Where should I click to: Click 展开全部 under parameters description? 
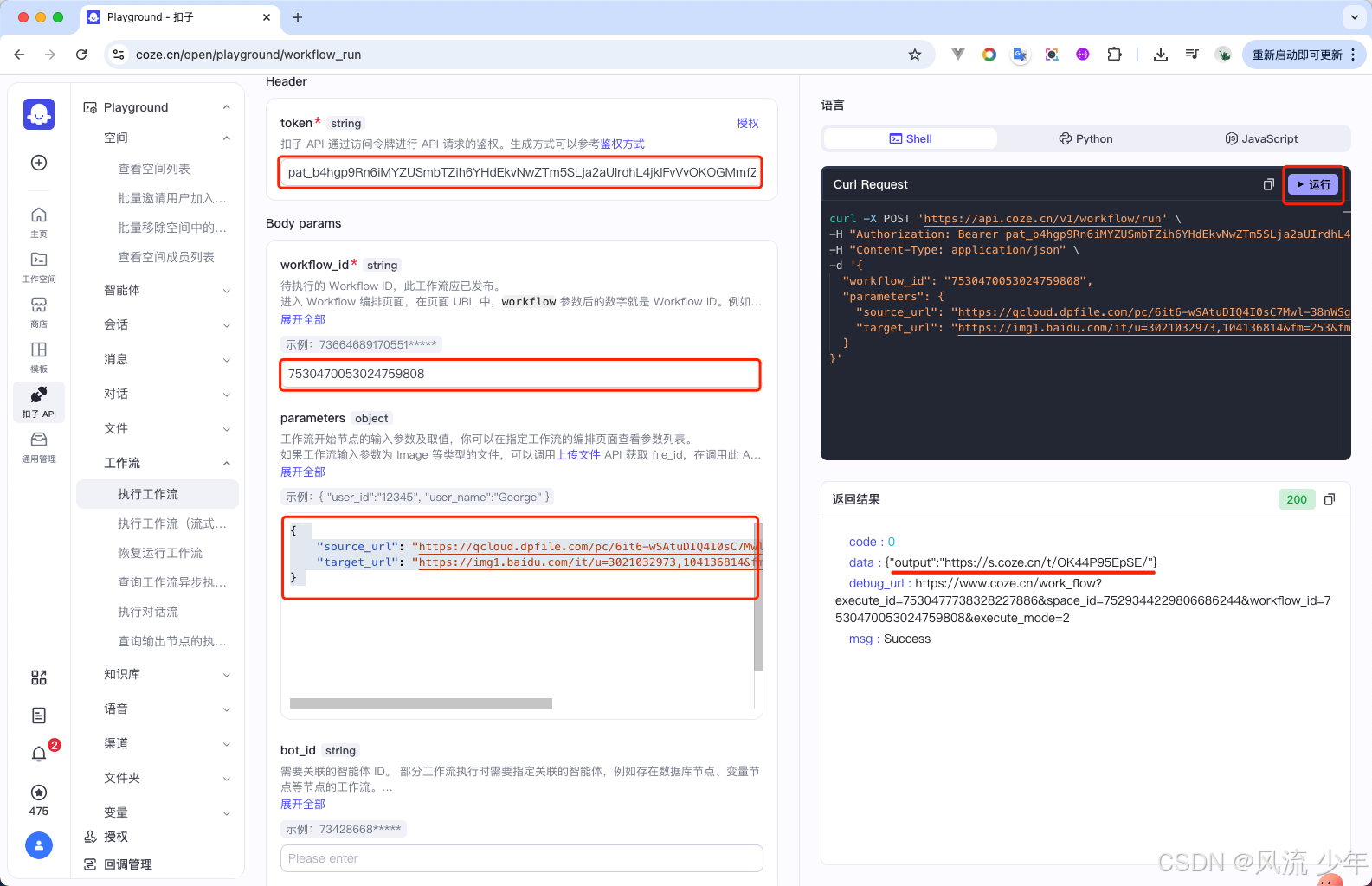coord(303,472)
